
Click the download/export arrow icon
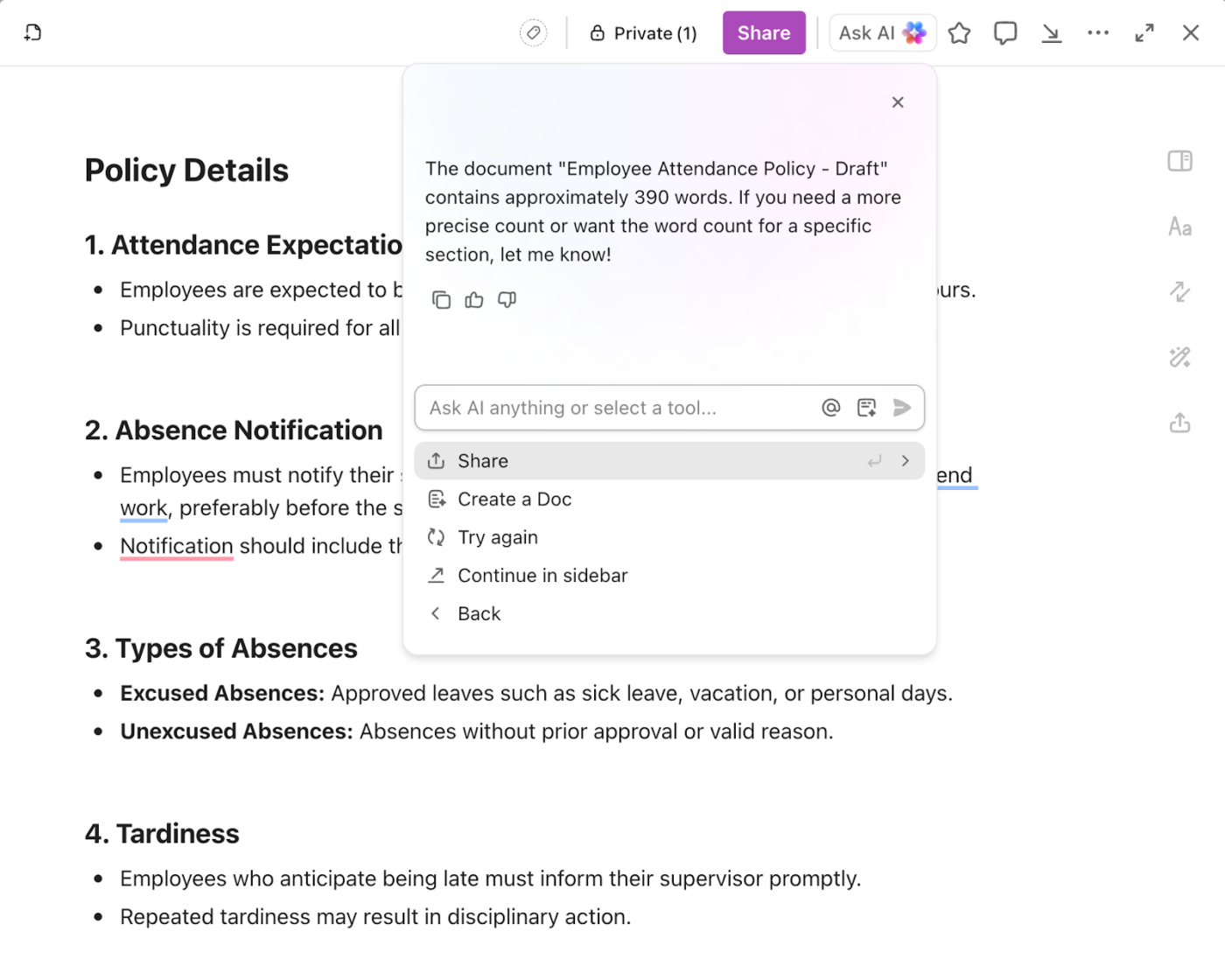[x=1052, y=33]
